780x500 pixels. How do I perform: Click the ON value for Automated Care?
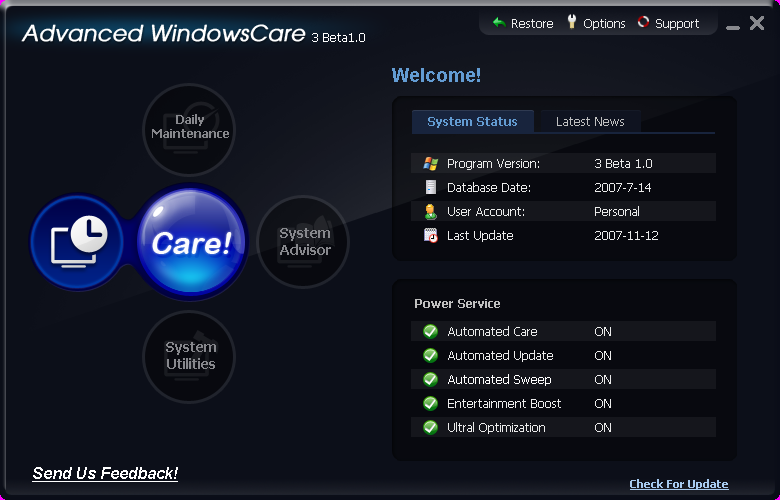point(603,331)
